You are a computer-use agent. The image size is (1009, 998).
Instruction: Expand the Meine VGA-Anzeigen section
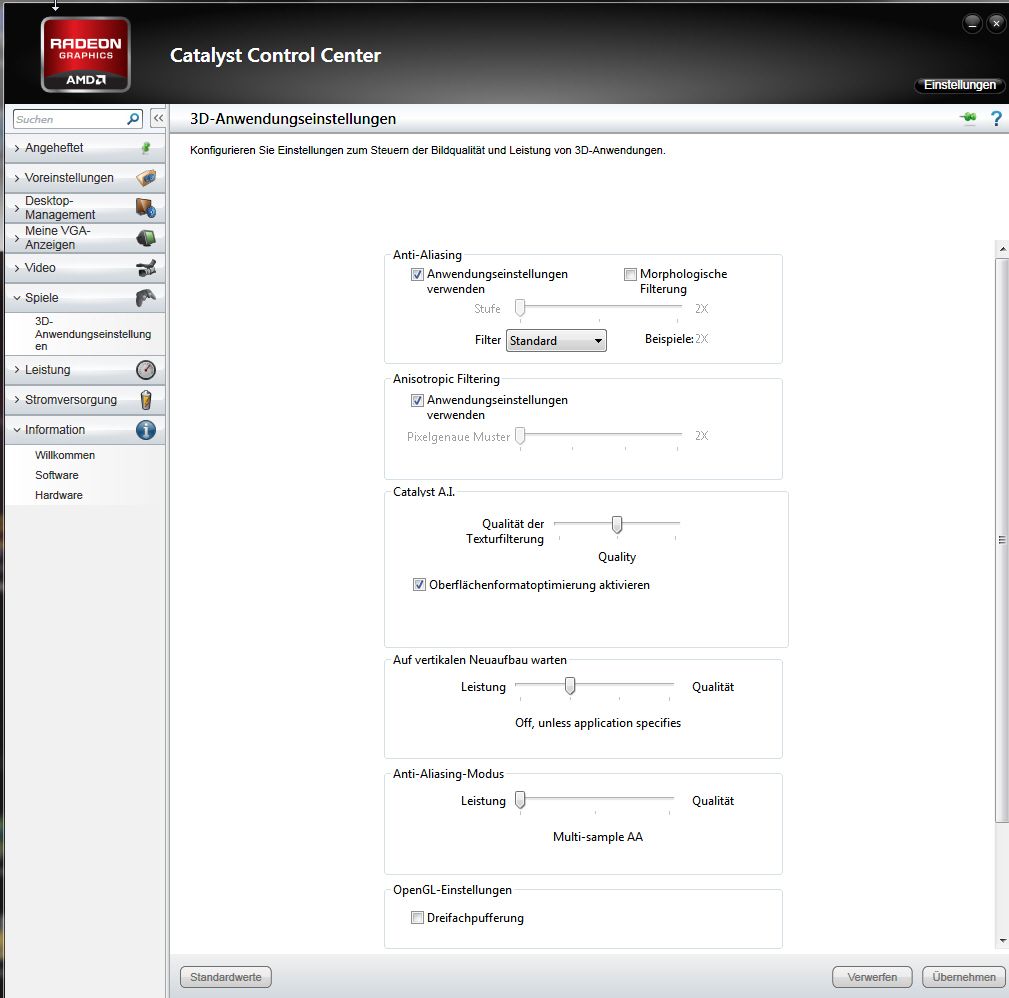17,238
